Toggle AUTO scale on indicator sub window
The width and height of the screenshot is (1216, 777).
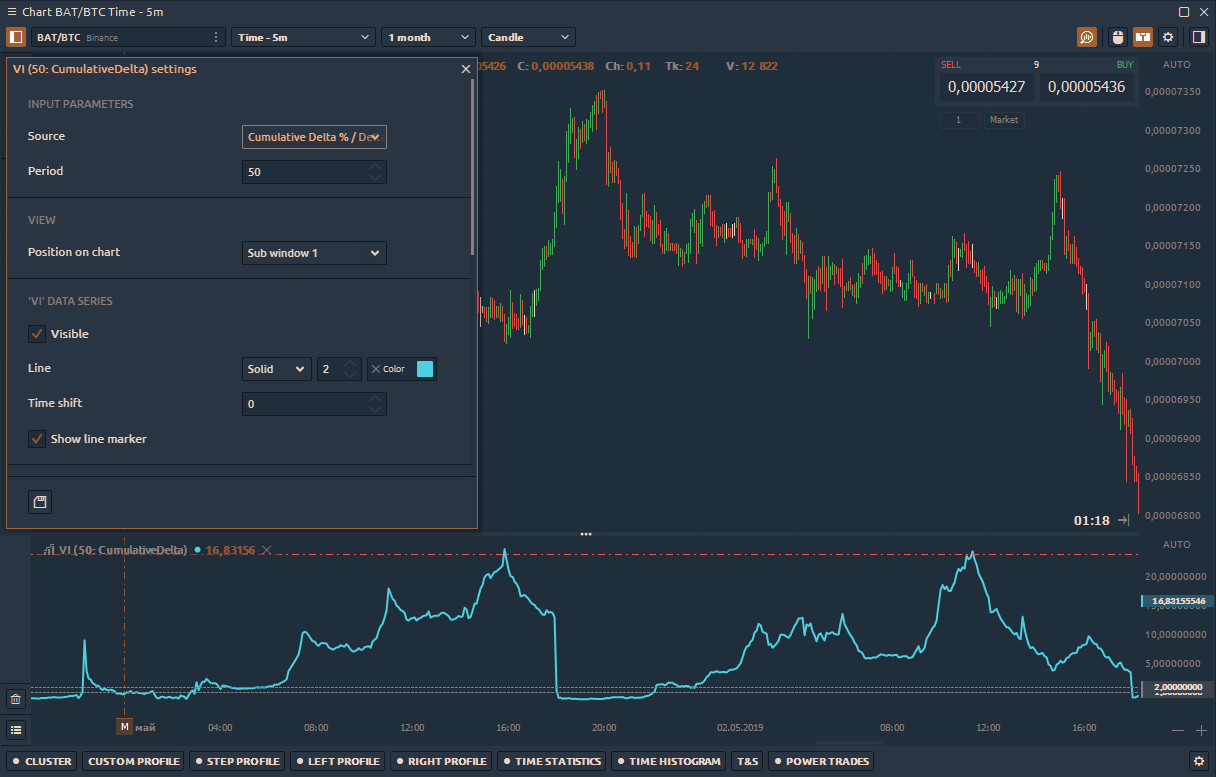tap(1177, 544)
